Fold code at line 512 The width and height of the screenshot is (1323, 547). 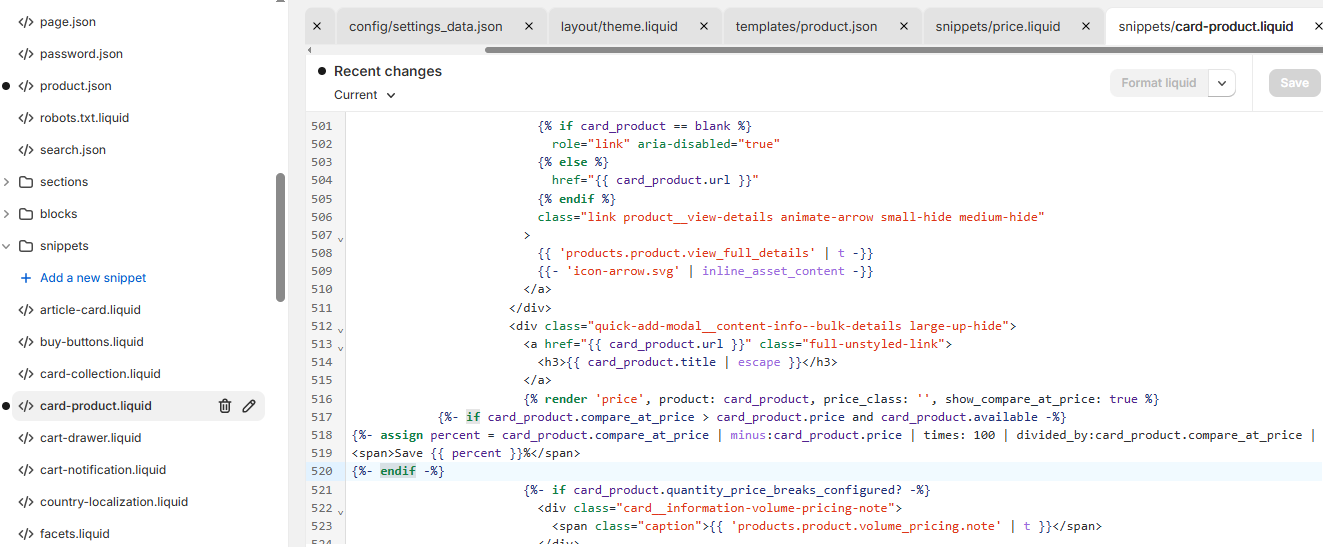(341, 329)
